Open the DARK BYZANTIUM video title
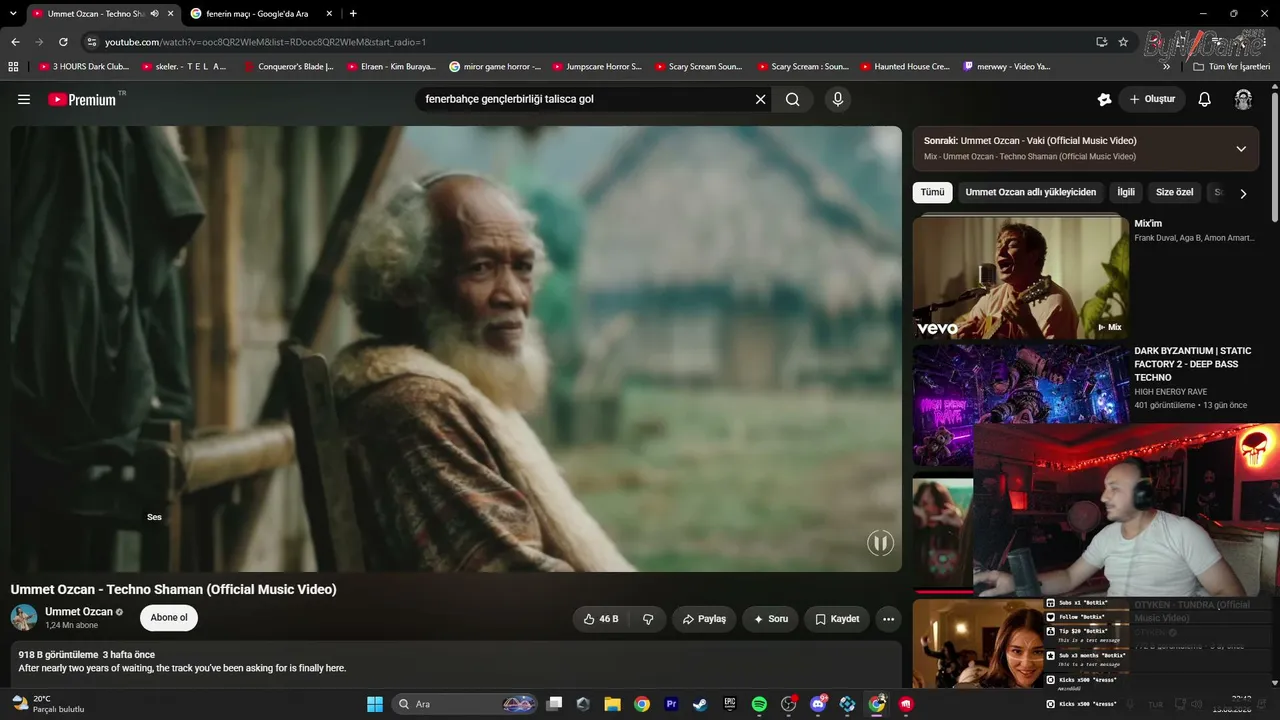 [1193, 364]
